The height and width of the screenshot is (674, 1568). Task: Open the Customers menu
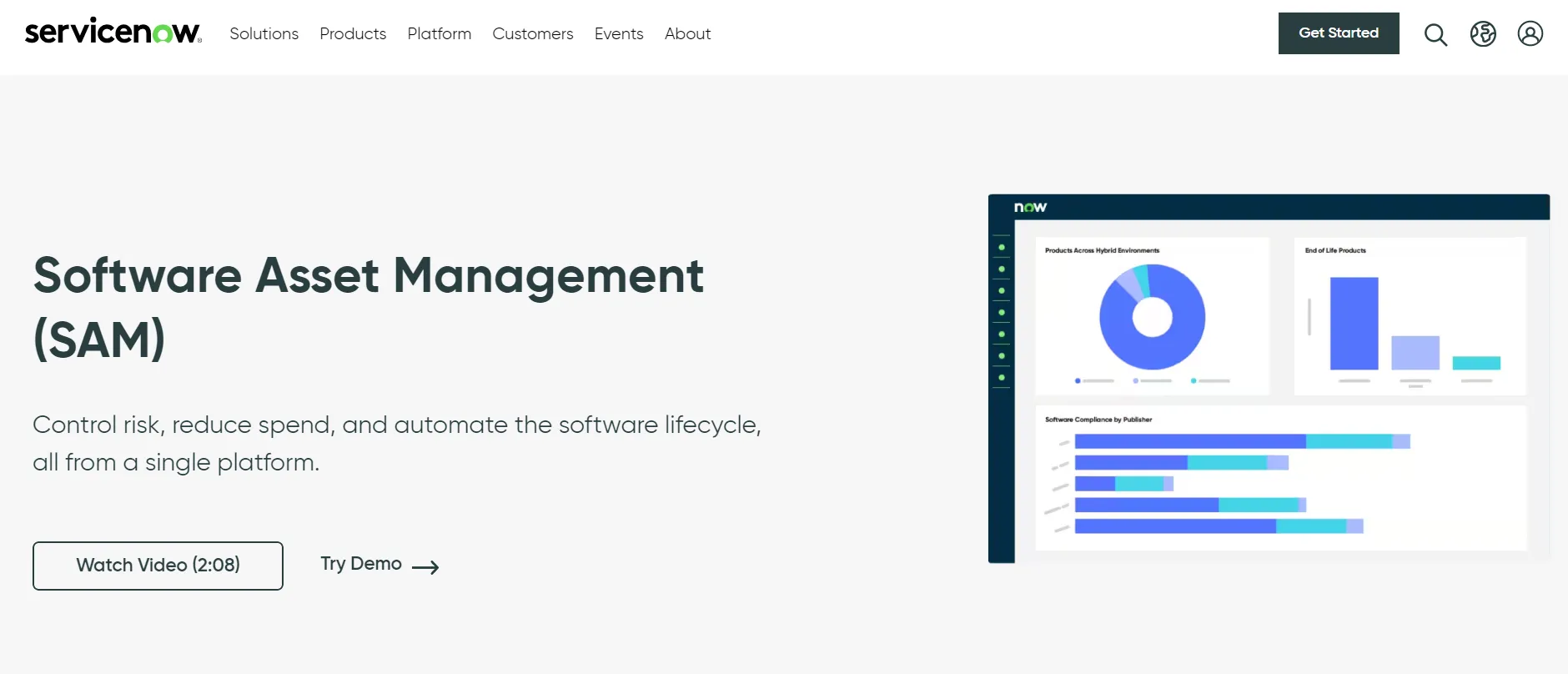tap(533, 33)
